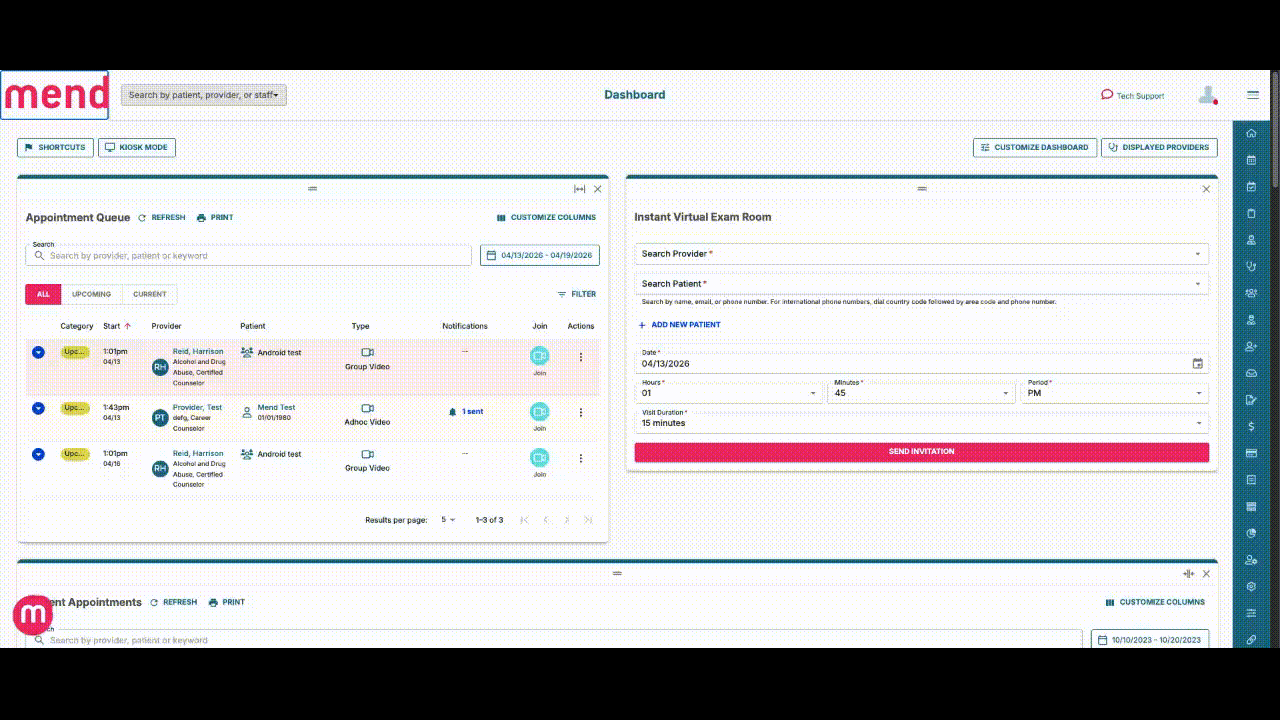Open the Mend Test patient link
1280x720 pixels.
276,407
